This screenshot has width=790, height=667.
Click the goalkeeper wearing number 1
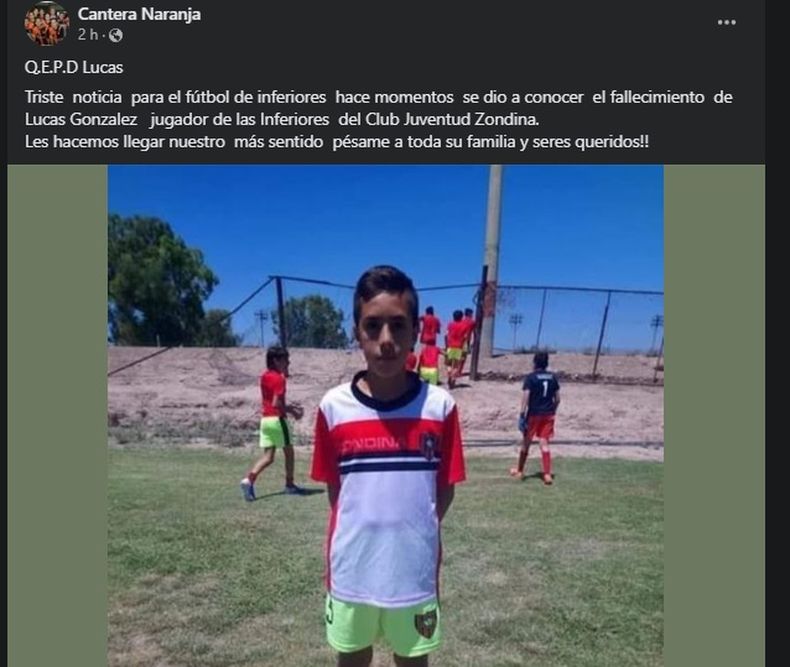click(537, 418)
